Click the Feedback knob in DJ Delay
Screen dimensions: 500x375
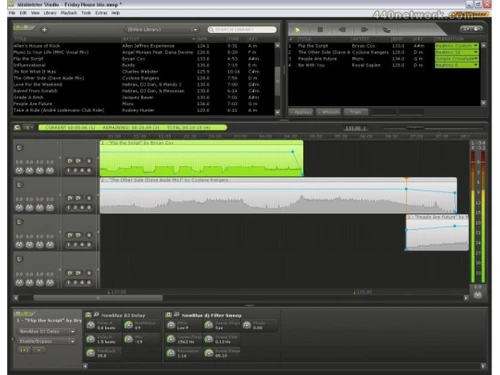tap(90, 353)
